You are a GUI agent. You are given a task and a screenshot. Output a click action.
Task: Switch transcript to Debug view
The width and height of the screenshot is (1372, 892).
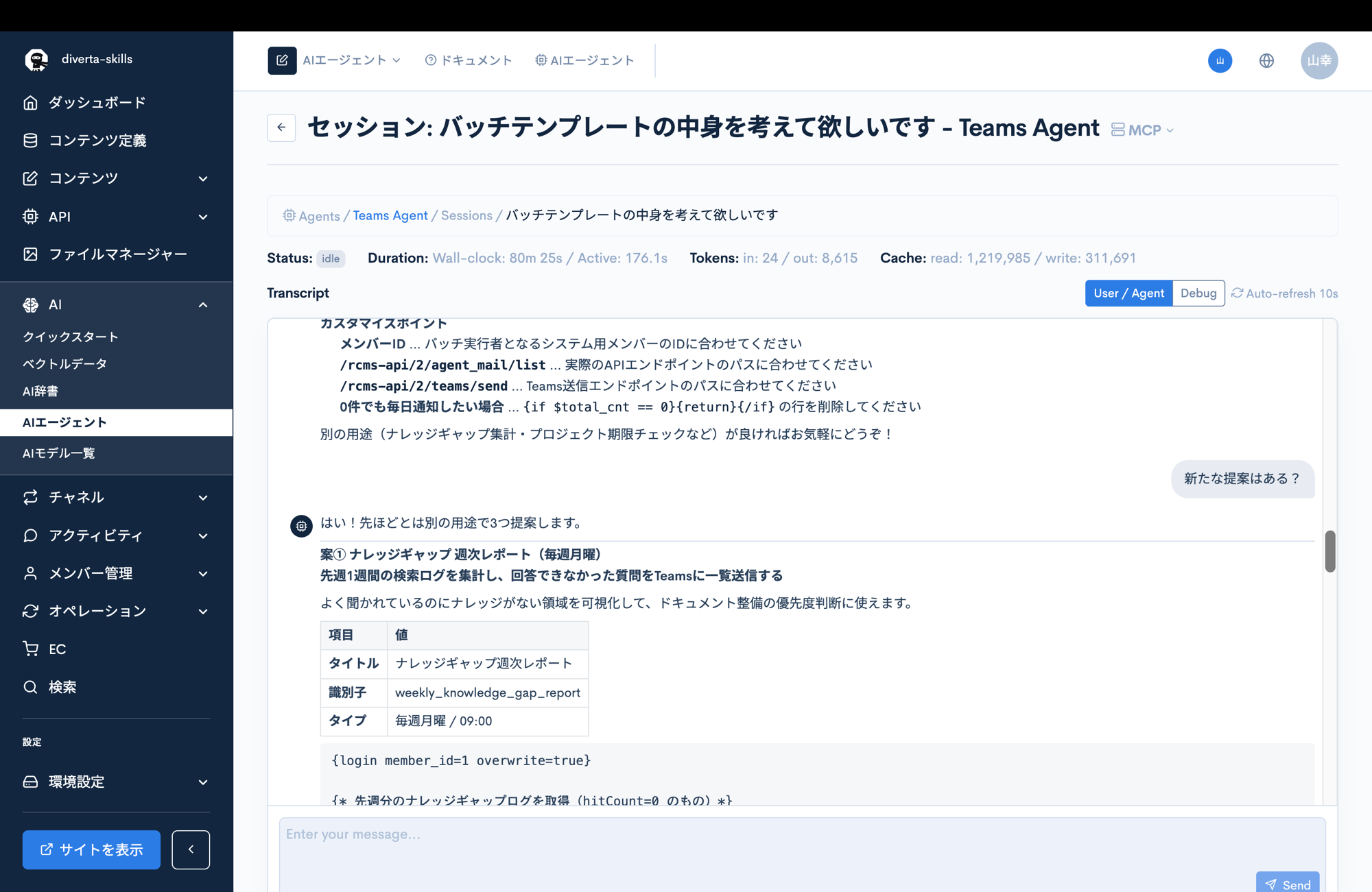click(1198, 293)
